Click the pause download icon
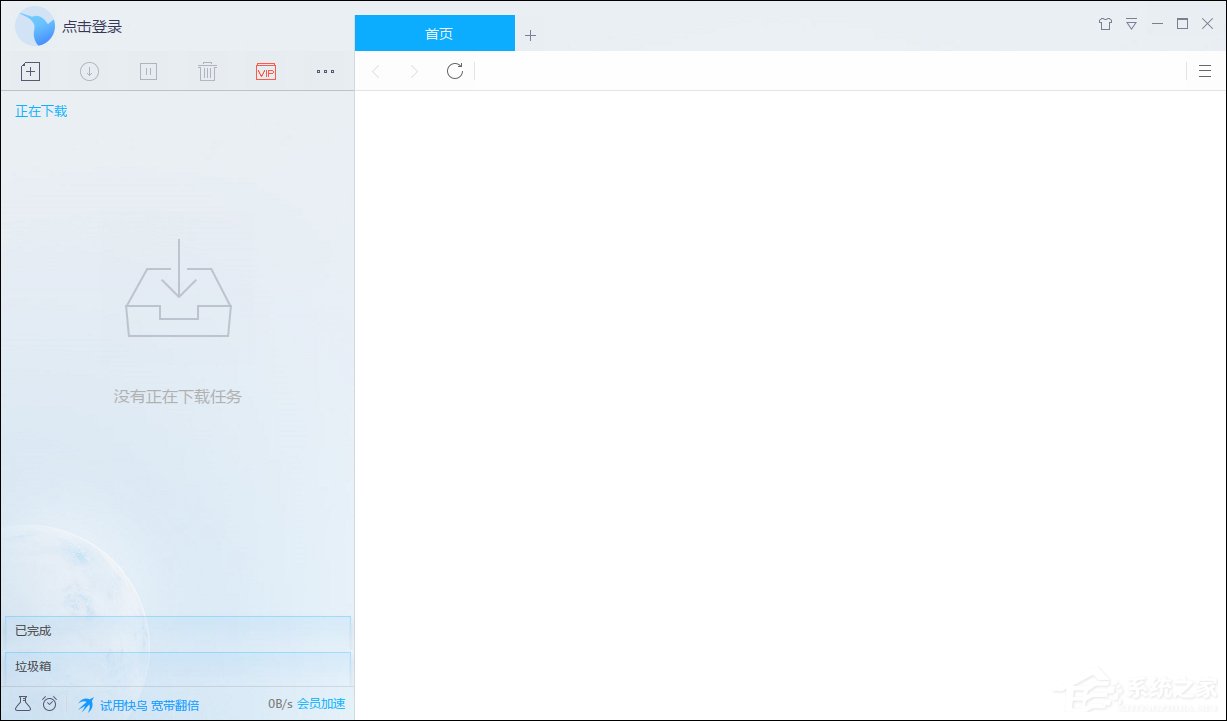 point(148,71)
